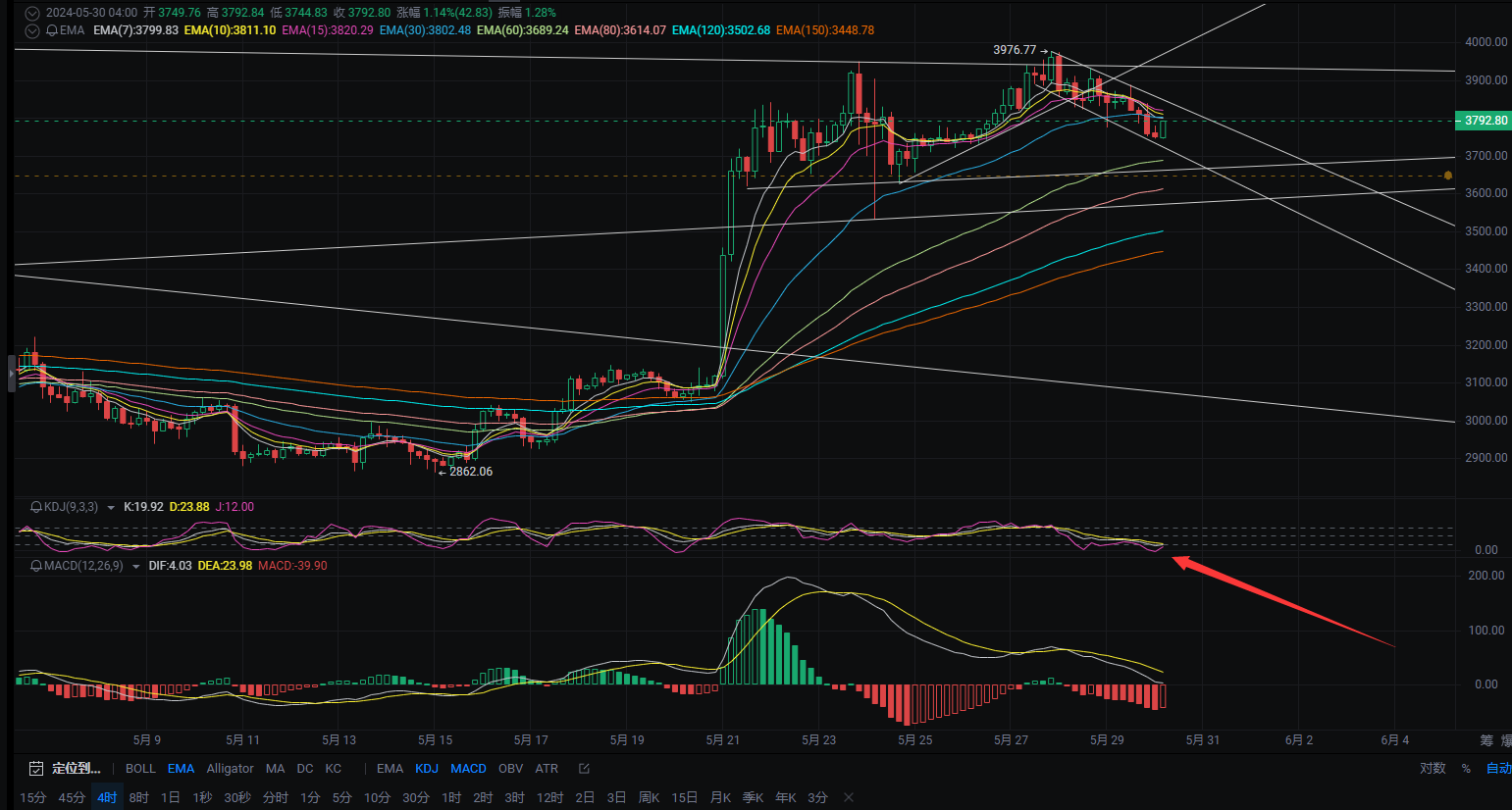1512x810 pixels.
Task: Close the timeframe bar with the X icon
Action: pos(849,797)
